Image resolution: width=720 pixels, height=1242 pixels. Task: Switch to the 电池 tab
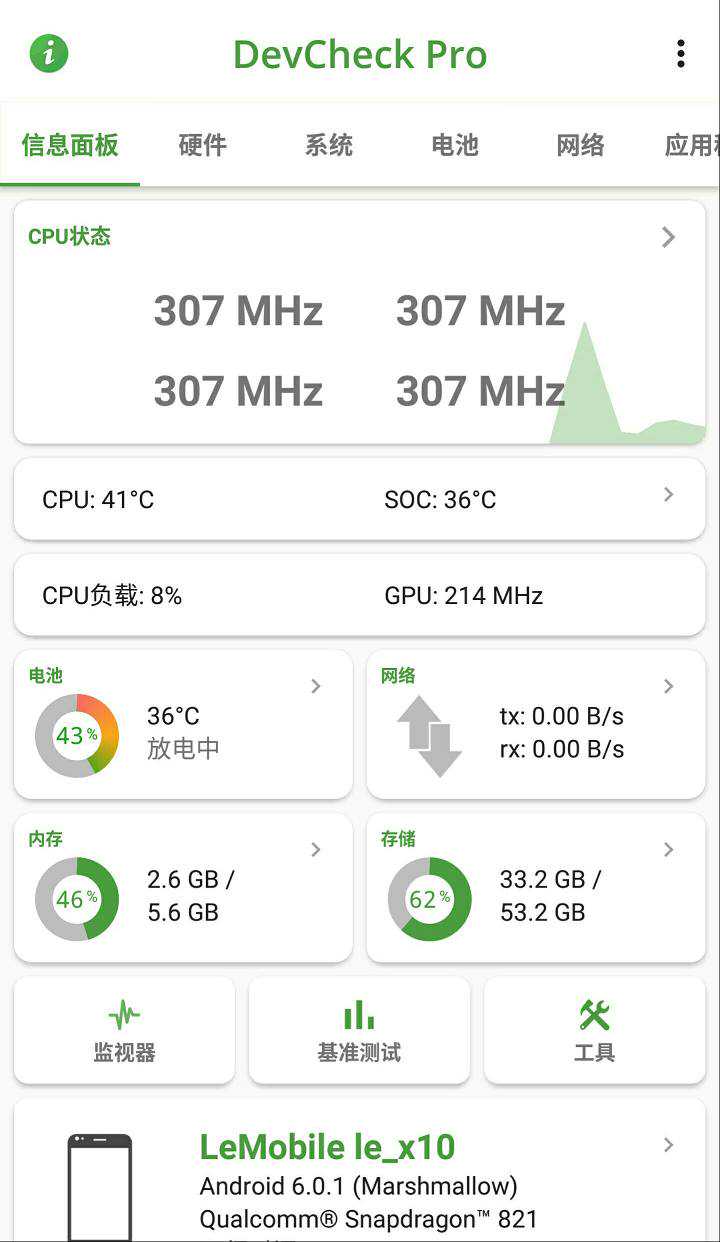click(455, 146)
